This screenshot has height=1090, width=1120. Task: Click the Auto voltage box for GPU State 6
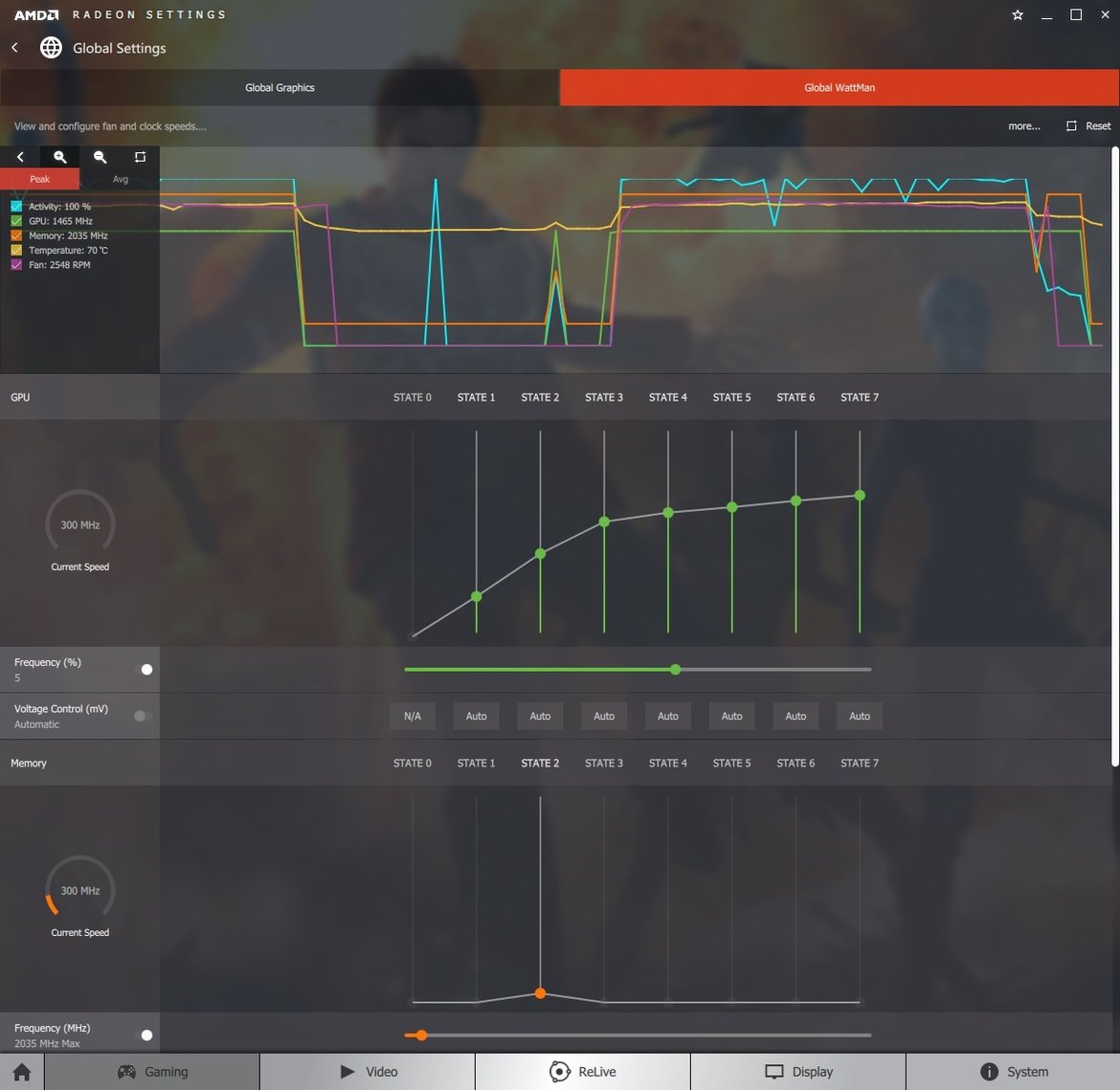pos(795,716)
